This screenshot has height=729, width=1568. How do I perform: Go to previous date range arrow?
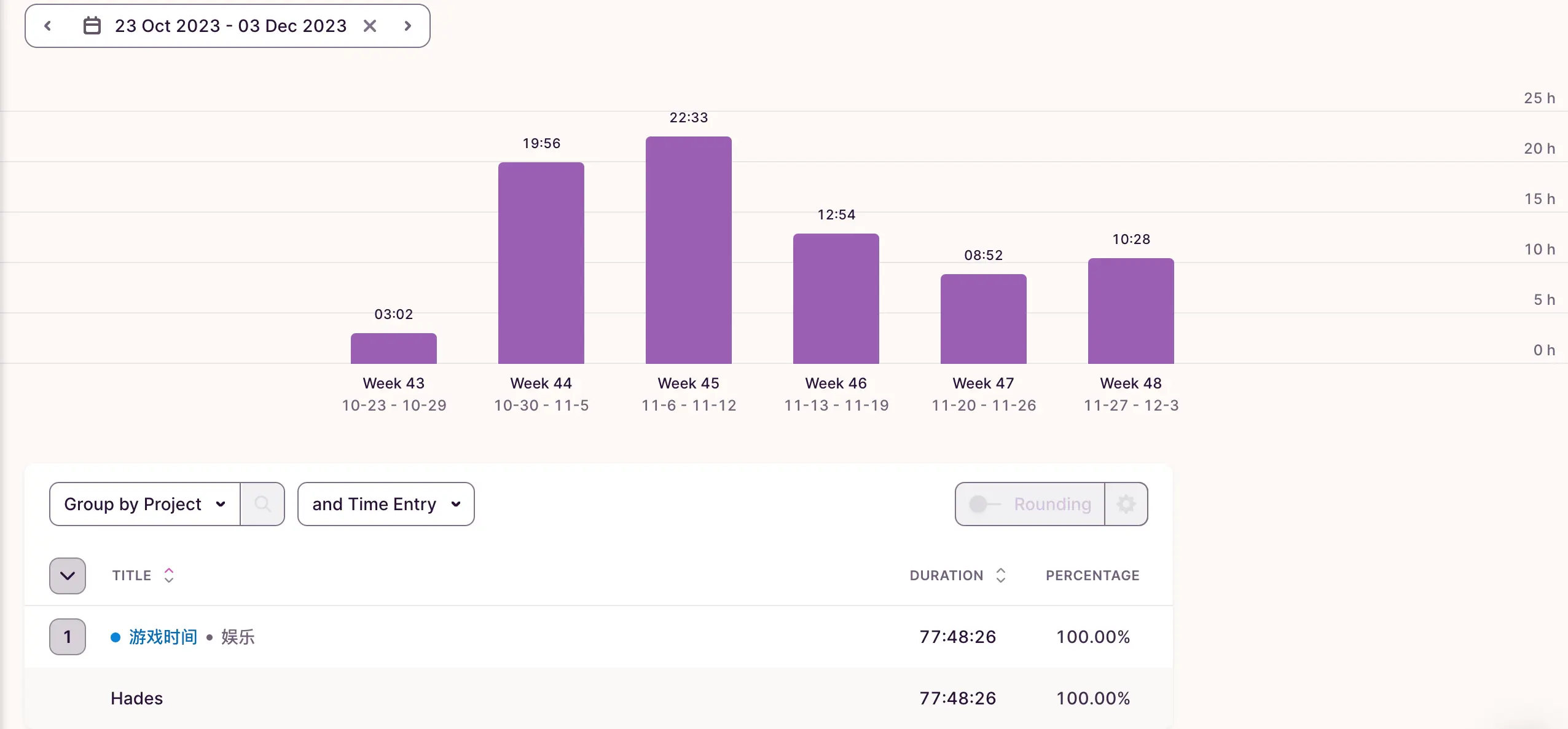(47, 26)
